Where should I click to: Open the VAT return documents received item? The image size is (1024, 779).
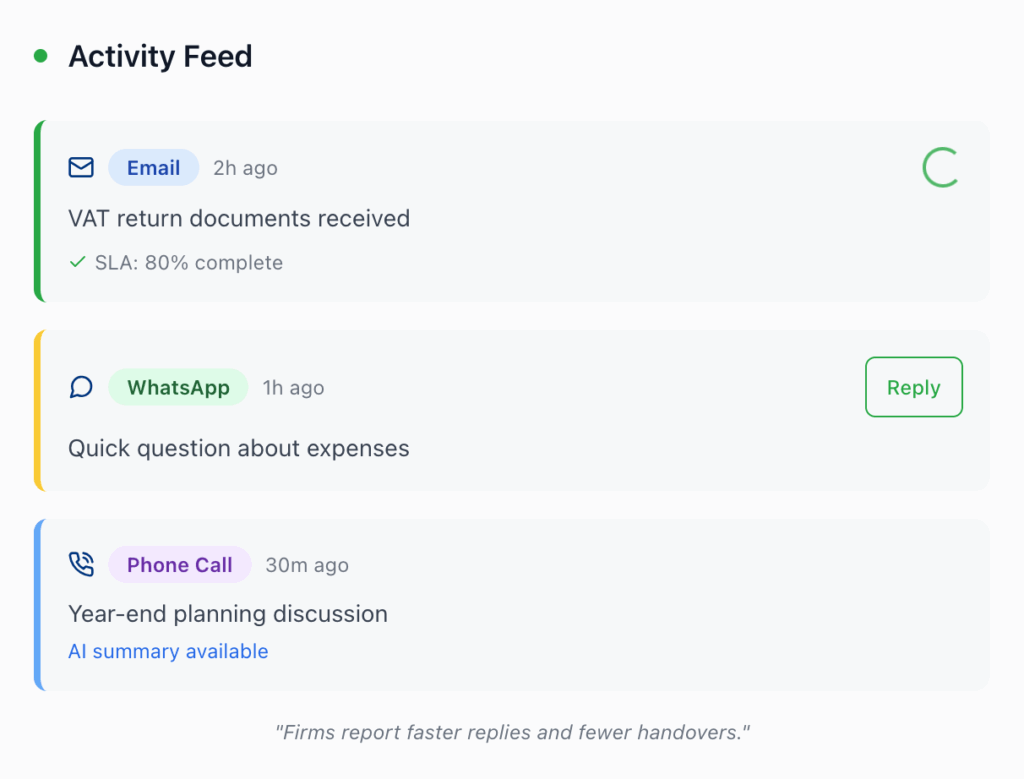[239, 218]
